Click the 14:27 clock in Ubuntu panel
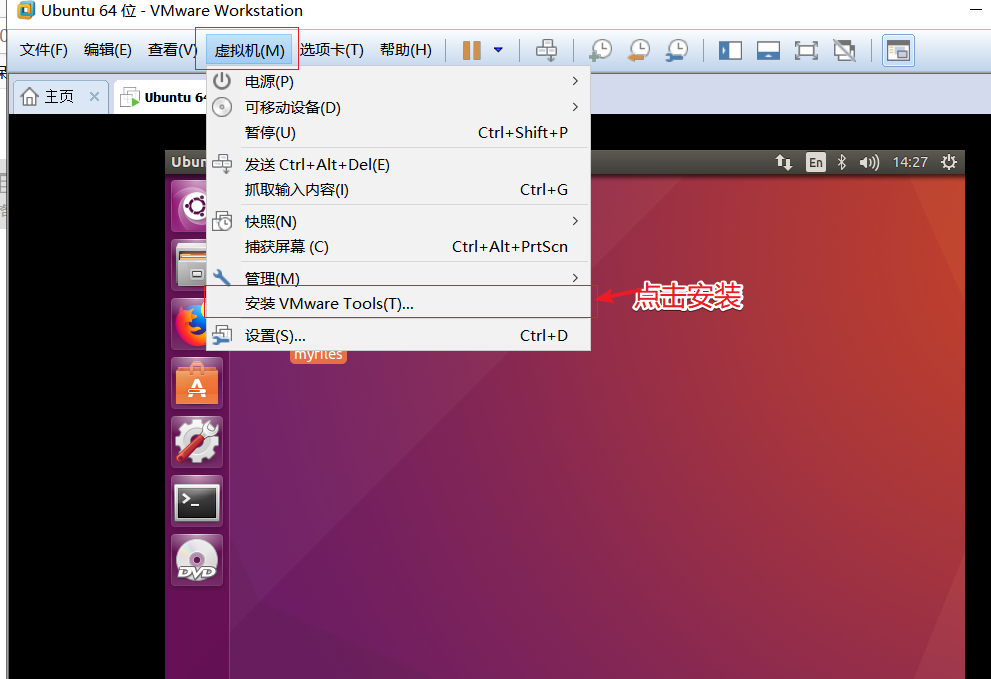The image size is (991, 679). click(910, 162)
